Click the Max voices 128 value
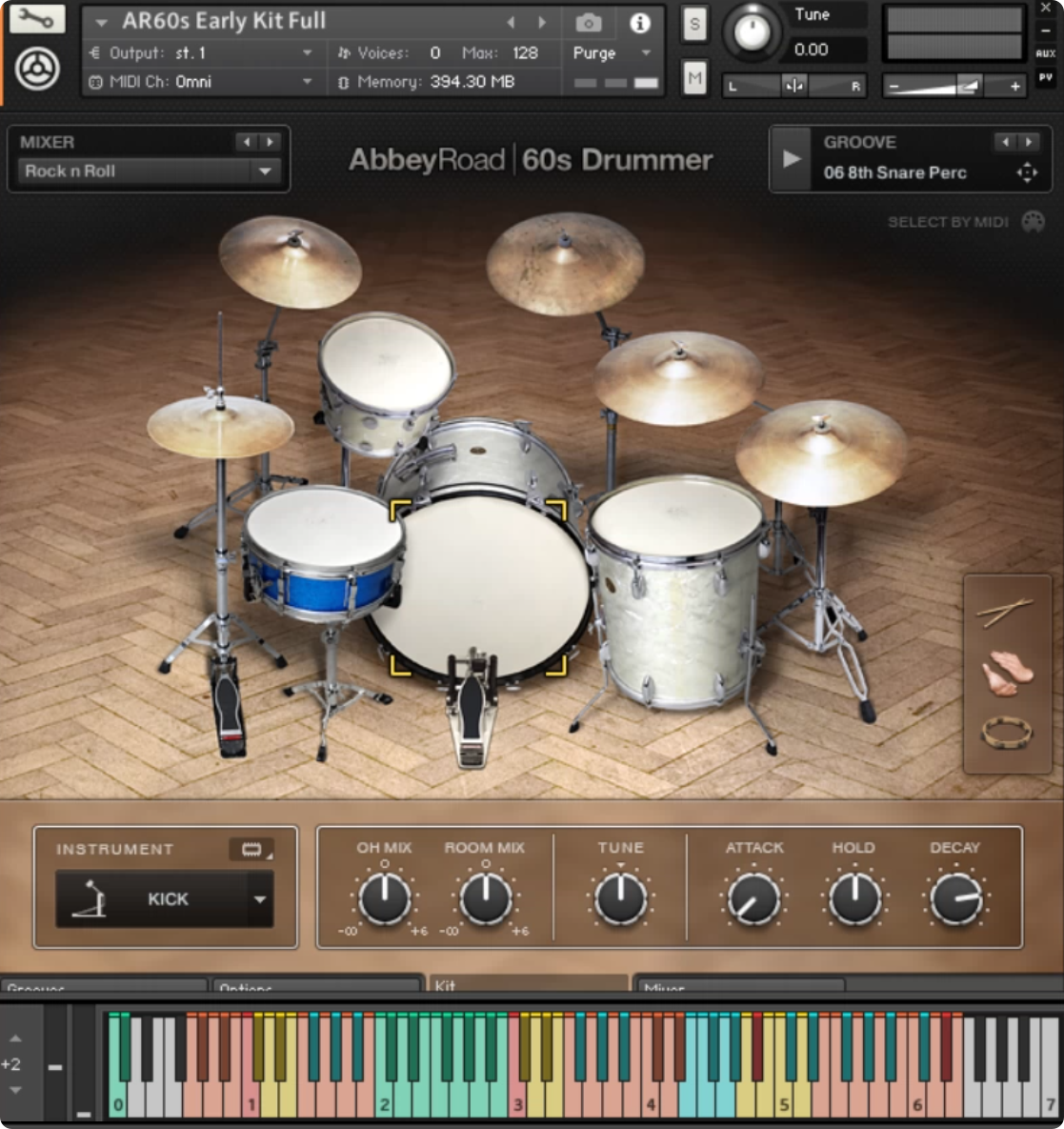Image resolution: width=1064 pixels, height=1129 pixels. tap(526, 52)
